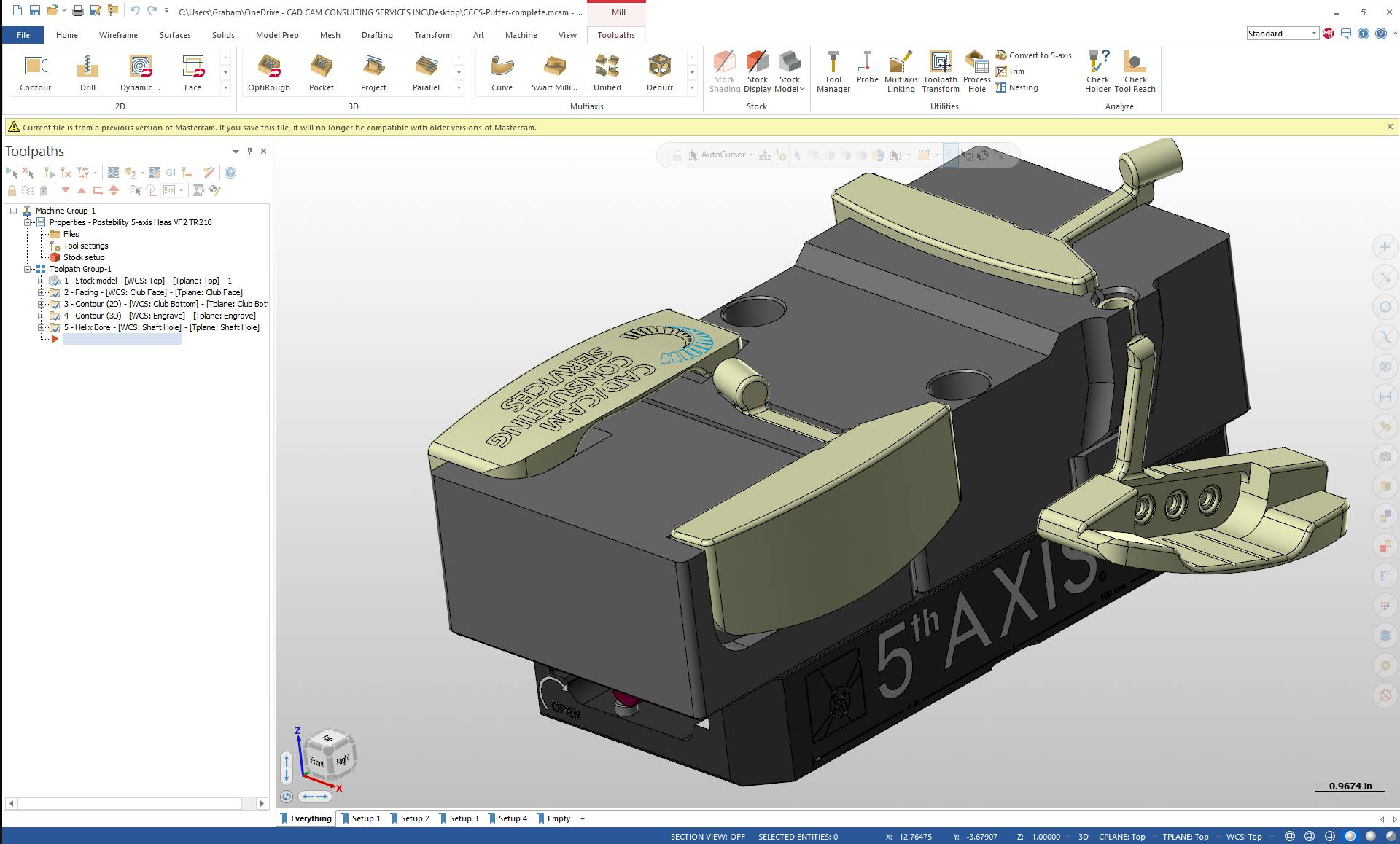This screenshot has width=1400, height=844.
Task: Toggle Stock Shading display
Action: click(x=725, y=71)
